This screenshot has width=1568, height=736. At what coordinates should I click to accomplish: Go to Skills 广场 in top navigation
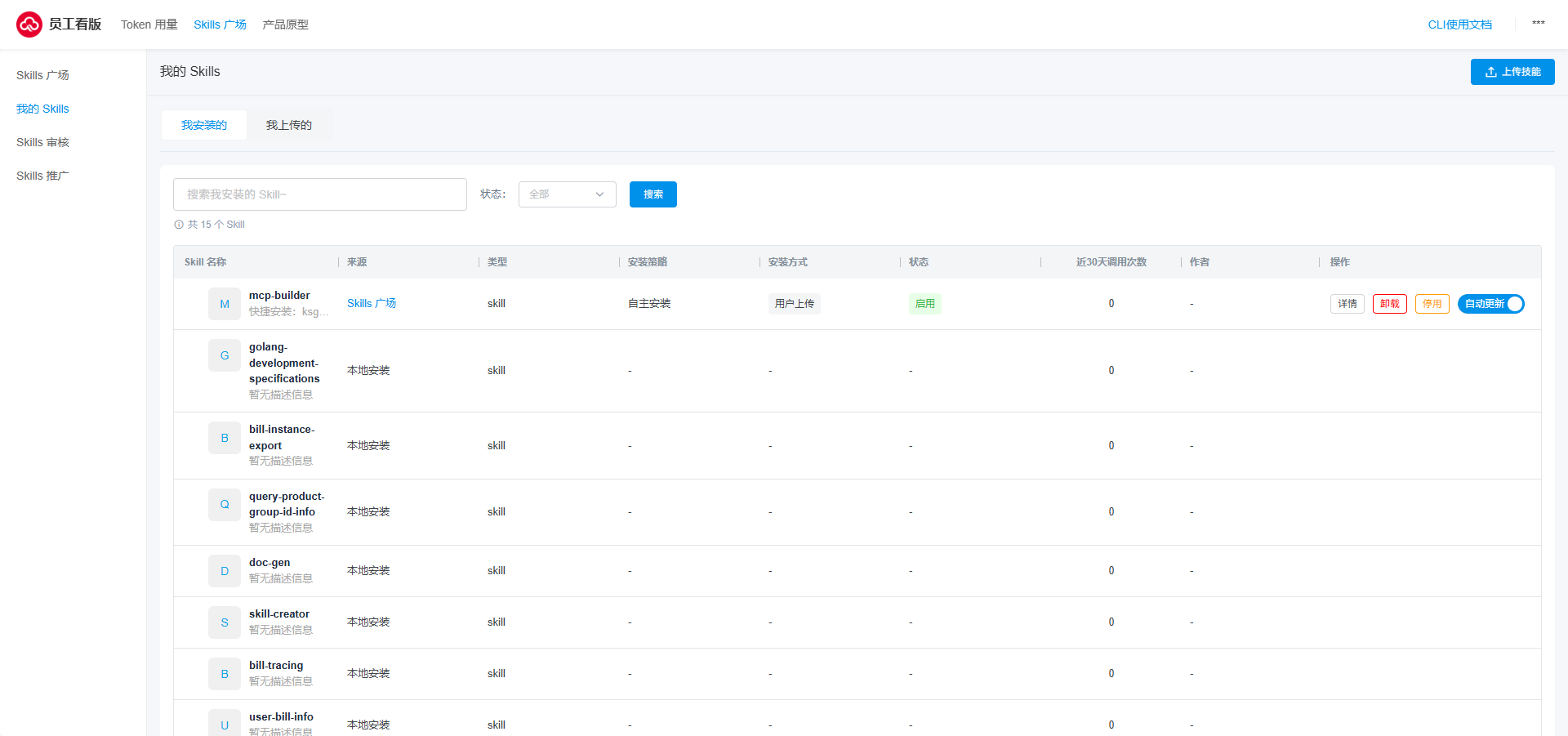click(220, 25)
